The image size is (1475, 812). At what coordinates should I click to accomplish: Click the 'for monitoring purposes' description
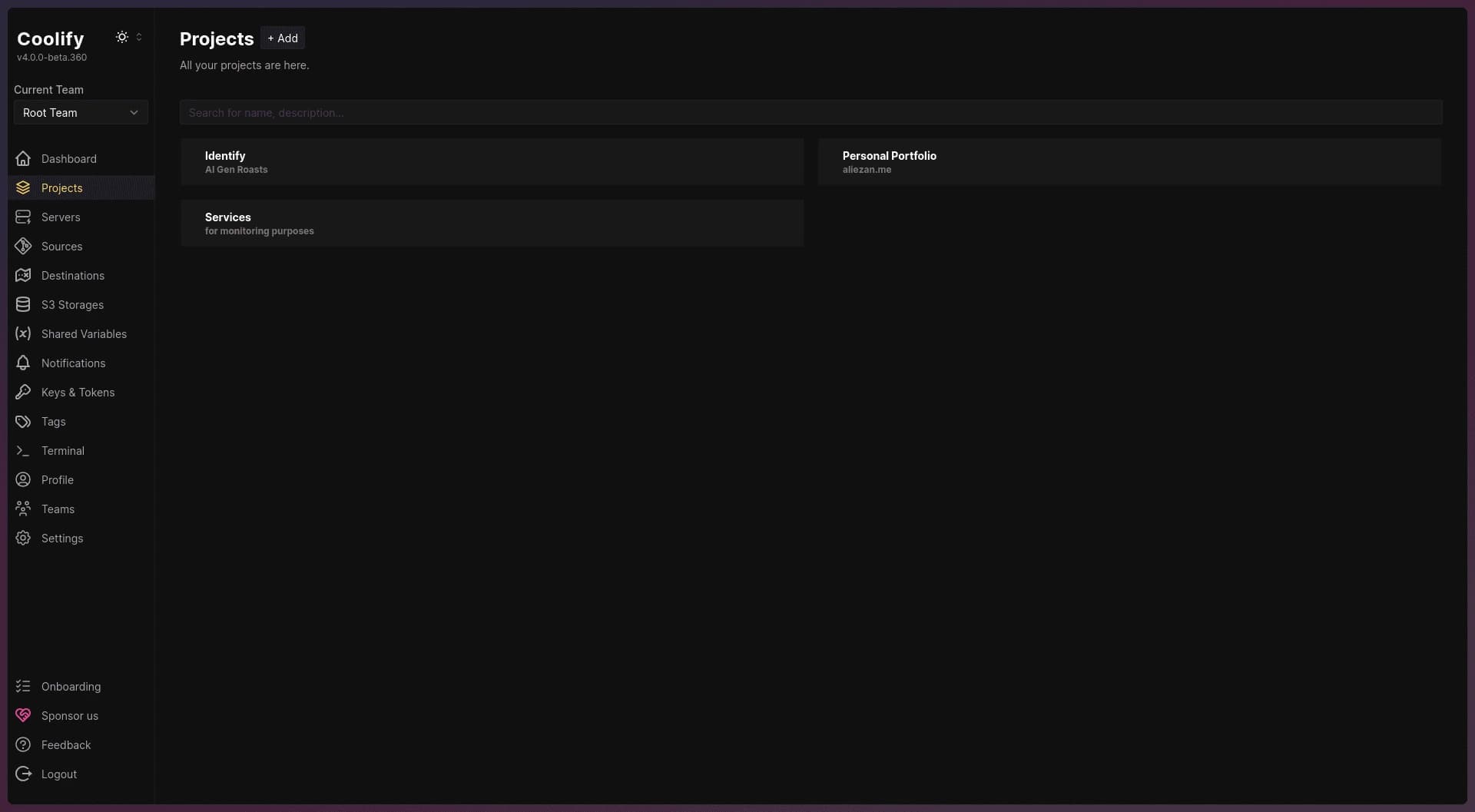tap(259, 231)
